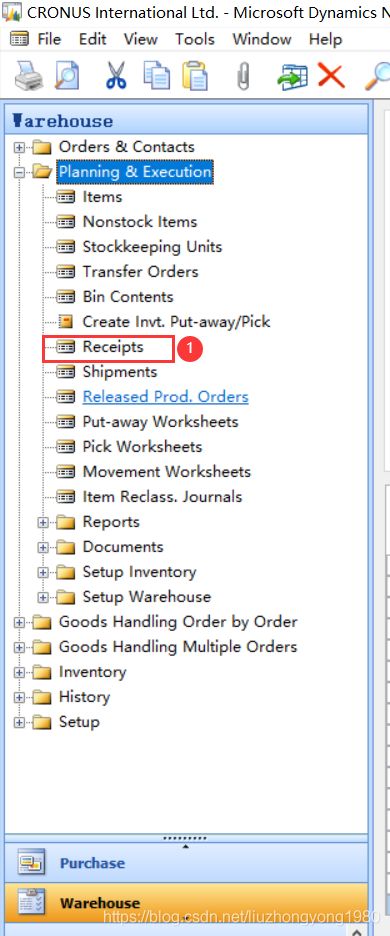The width and height of the screenshot is (390, 936).
Task: Expand the bottom Setup folder
Action: coord(20,722)
